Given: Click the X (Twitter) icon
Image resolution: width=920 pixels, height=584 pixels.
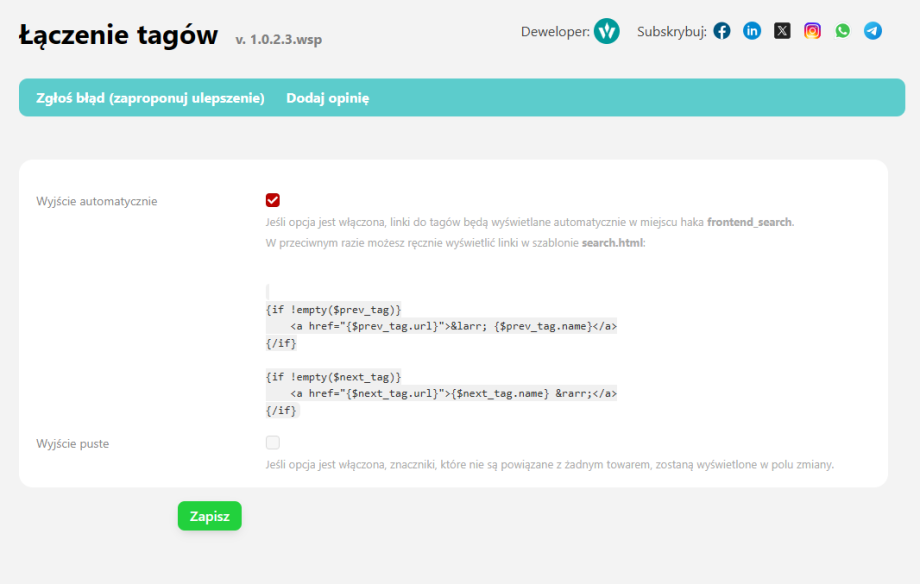Looking at the screenshot, I should (782, 31).
